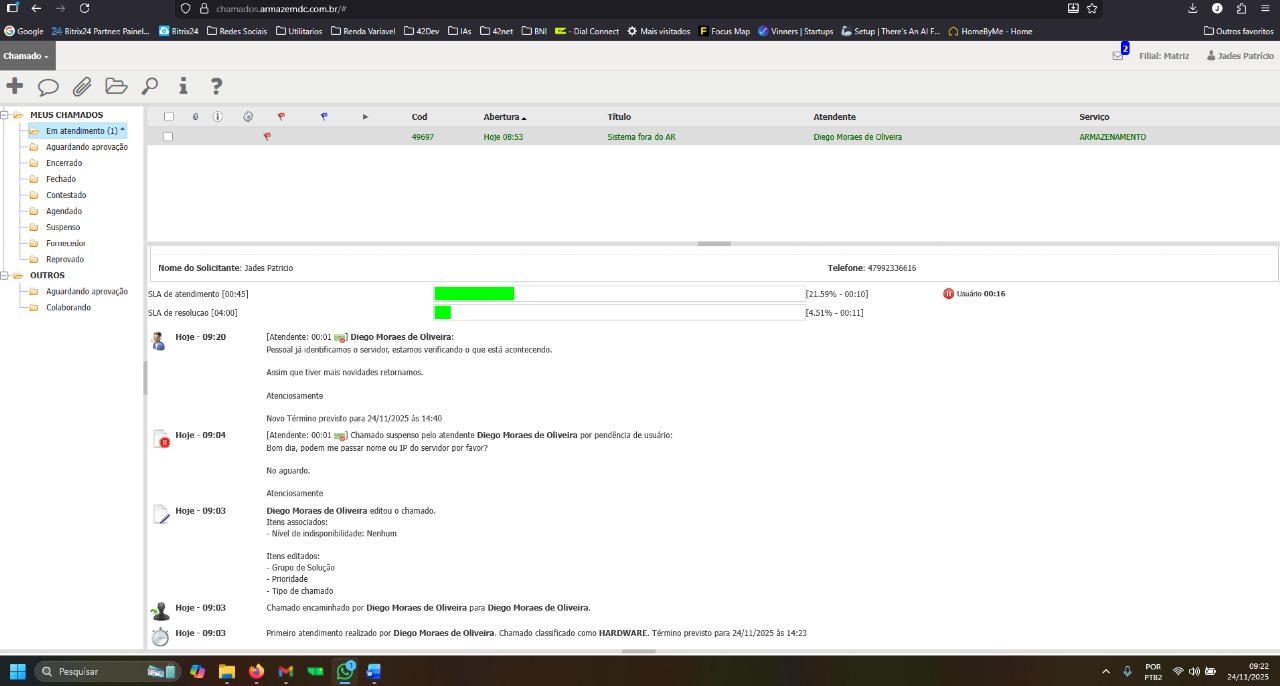Open ticket titled Sistema fora do AR
Image resolution: width=1280 pixels, height=686 pixels.
tap(641, 137)
